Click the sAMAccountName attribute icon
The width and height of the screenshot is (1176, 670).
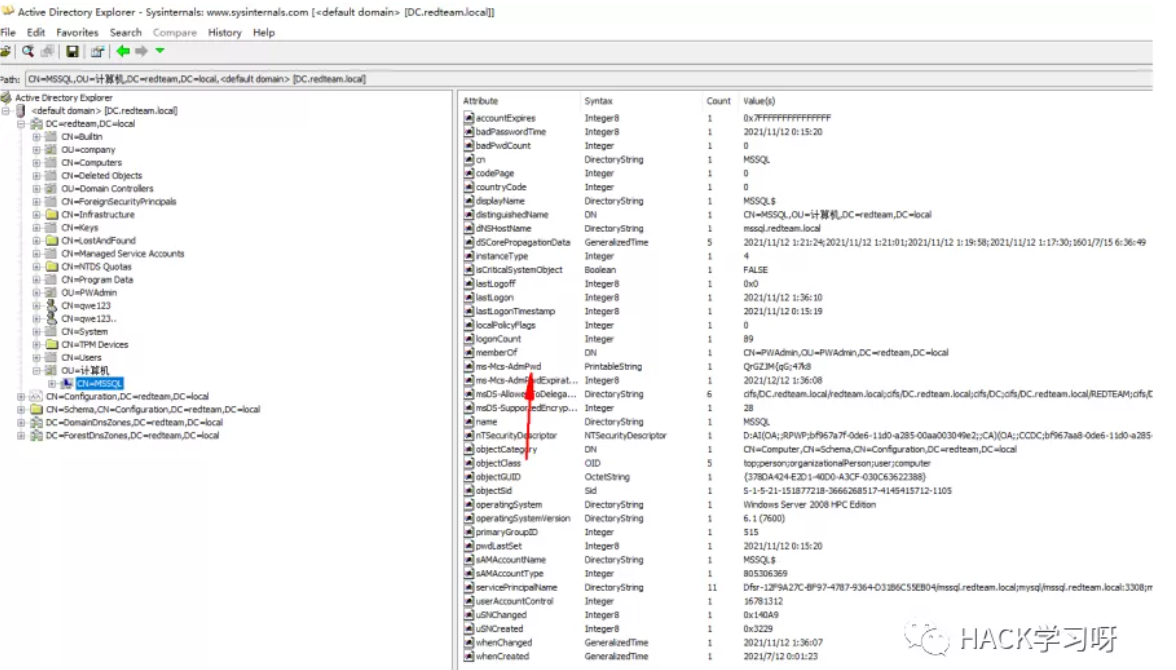[469, 560]
